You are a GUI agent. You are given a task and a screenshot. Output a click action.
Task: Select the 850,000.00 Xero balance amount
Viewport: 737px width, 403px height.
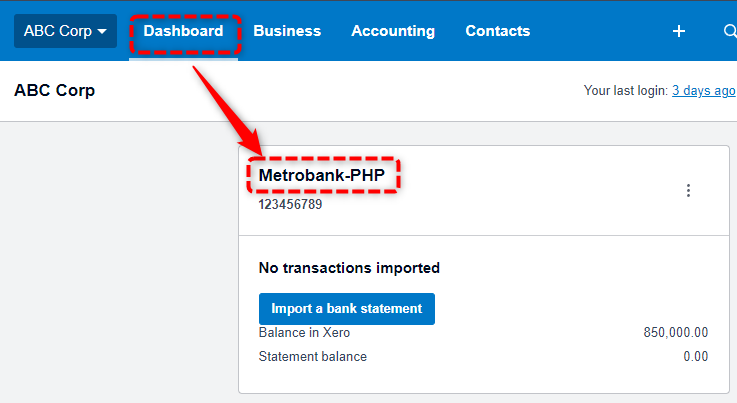click(x=676, y=332)
